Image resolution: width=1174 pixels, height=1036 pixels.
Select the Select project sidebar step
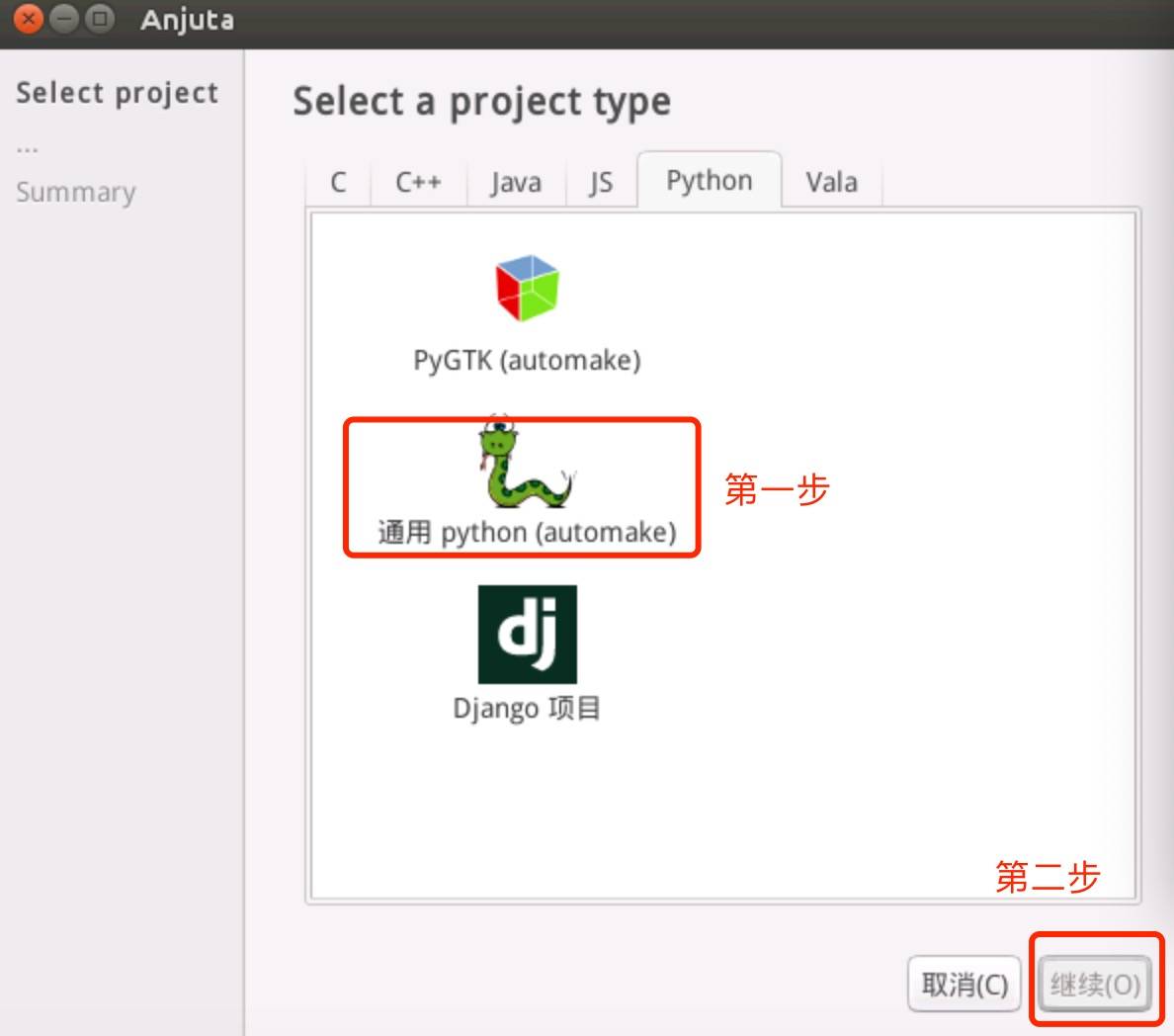[118, 93]
